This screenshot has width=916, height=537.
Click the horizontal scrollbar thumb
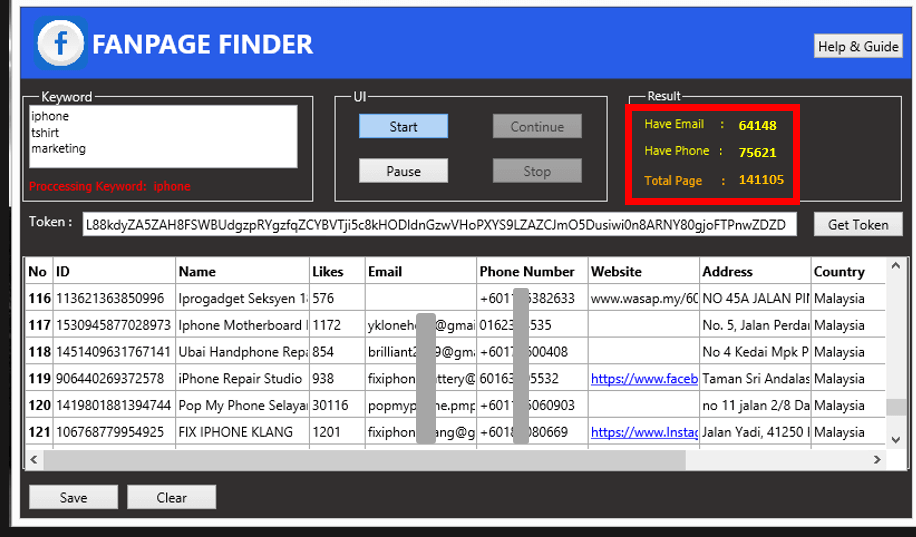point(364,460)
